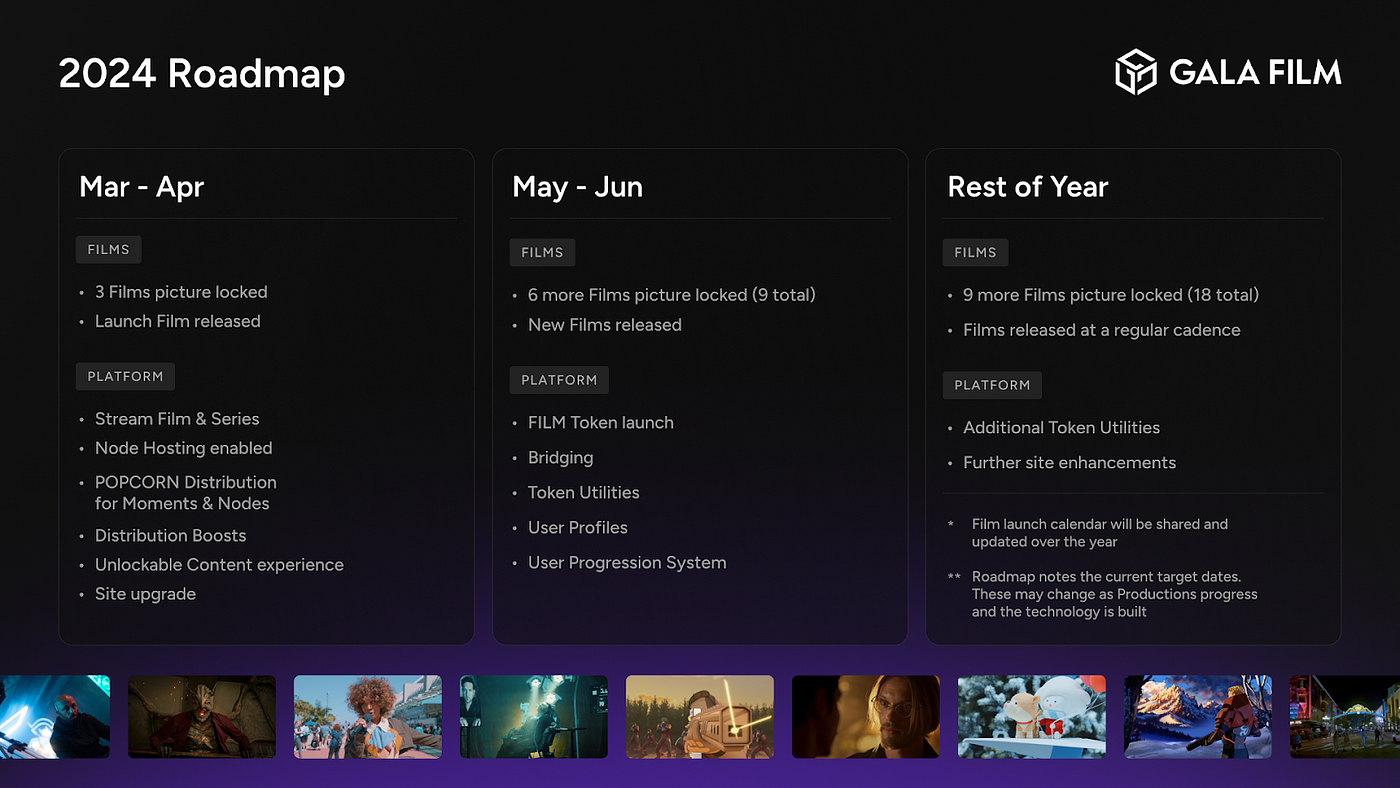Click '9 more Films picture locked (18 total)'
This screenshot has width=1400, height=788.
(x=1111, y=295)
